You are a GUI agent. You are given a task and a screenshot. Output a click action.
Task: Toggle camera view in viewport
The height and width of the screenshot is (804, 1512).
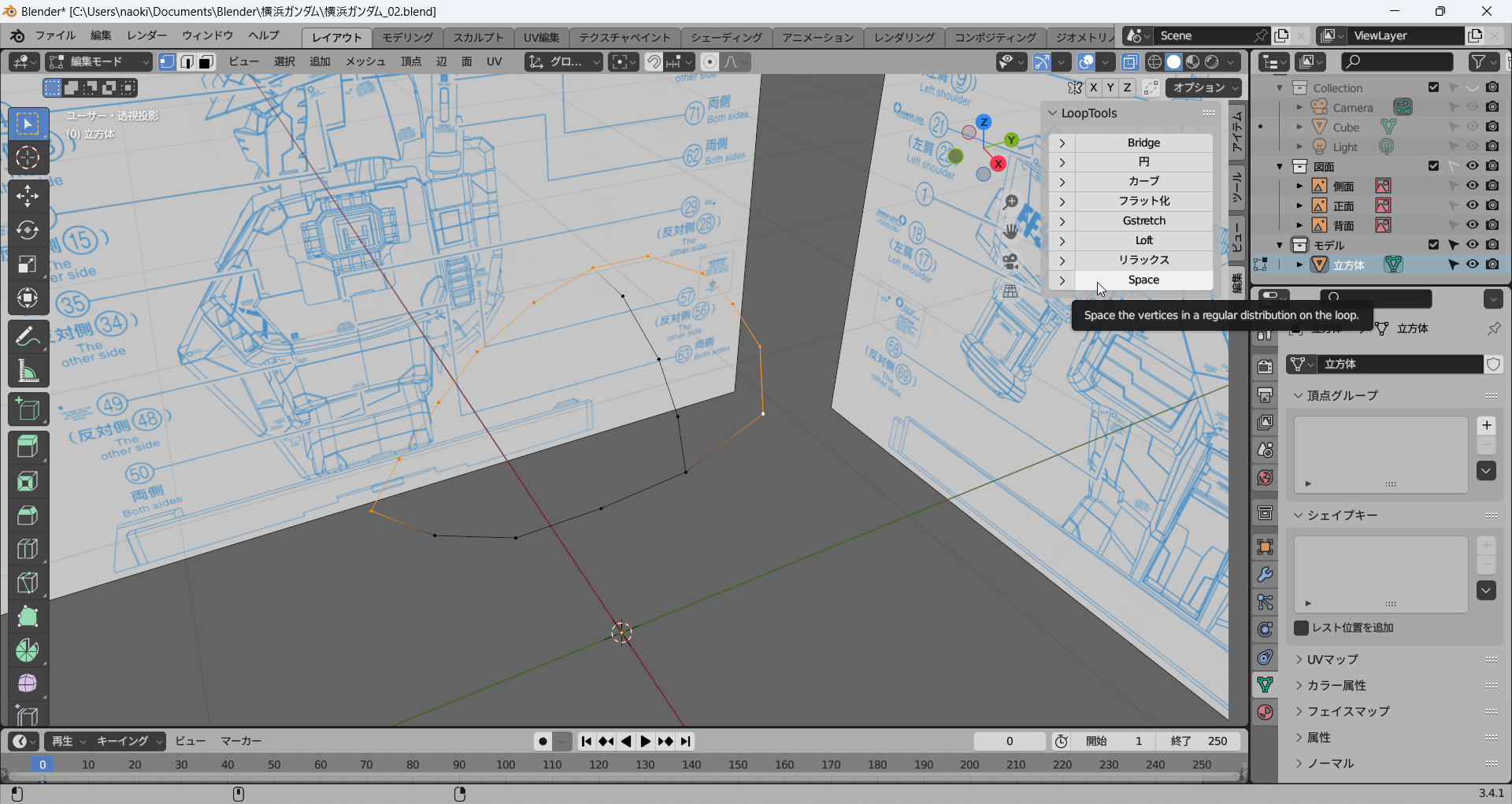tap(1011, 261)
